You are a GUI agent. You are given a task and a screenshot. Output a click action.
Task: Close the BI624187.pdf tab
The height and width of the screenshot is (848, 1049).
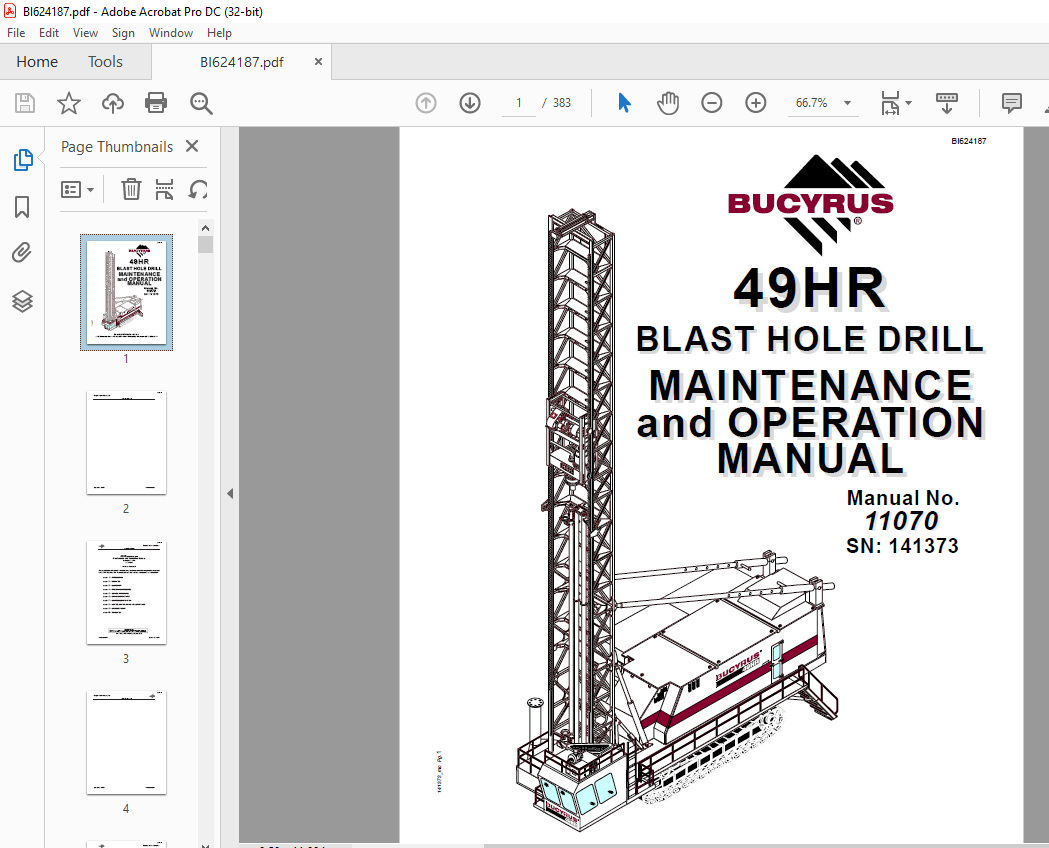click(318, 62)
